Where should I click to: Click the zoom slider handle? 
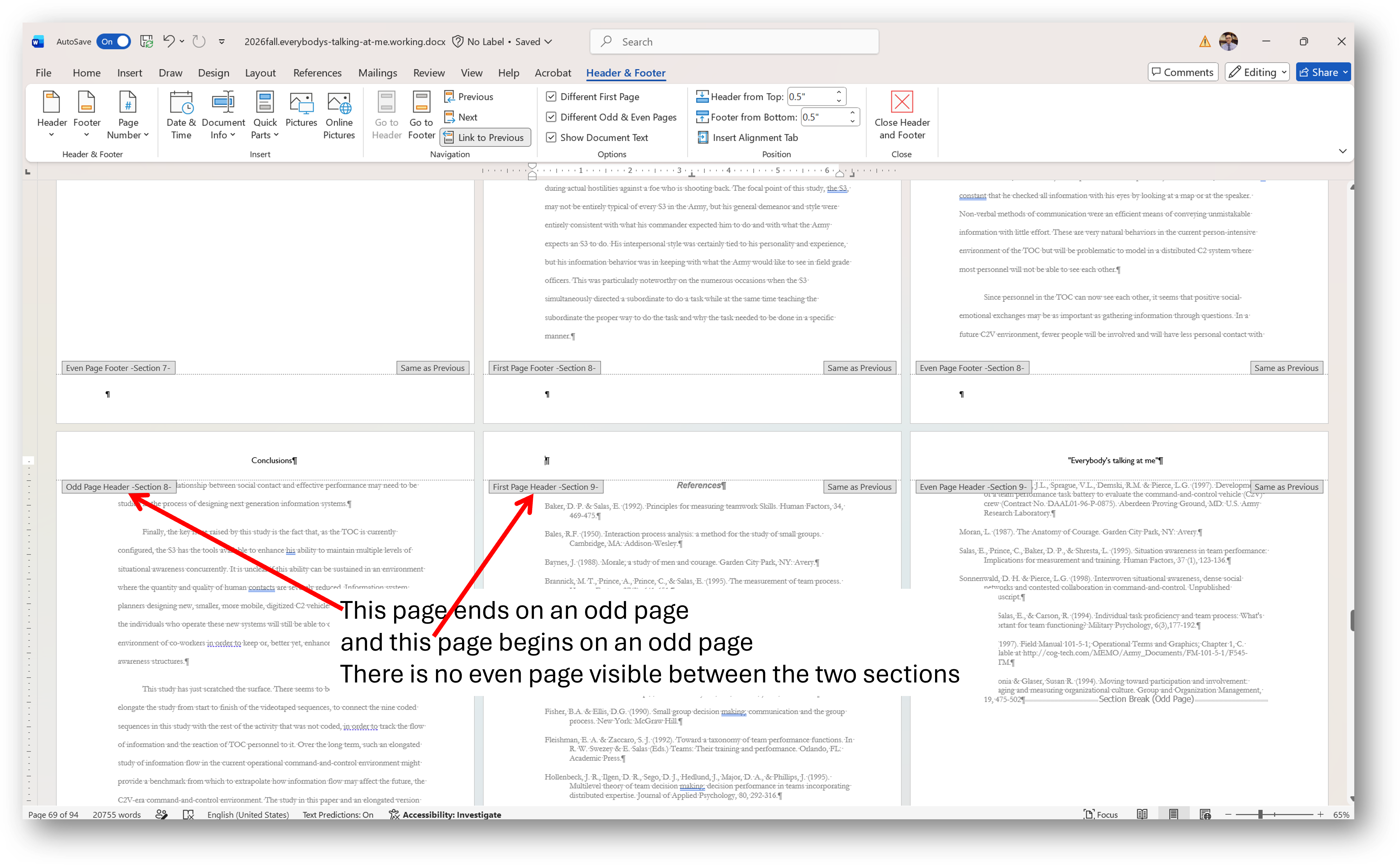1260,814
